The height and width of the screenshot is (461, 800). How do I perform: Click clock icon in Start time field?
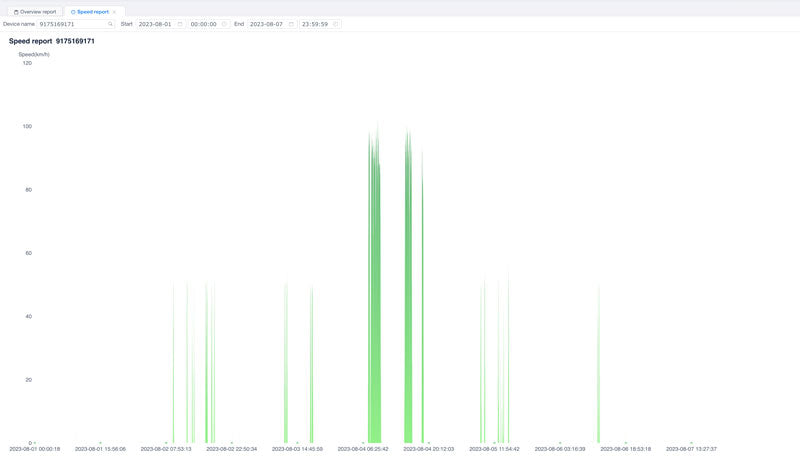tap(224, 23)
